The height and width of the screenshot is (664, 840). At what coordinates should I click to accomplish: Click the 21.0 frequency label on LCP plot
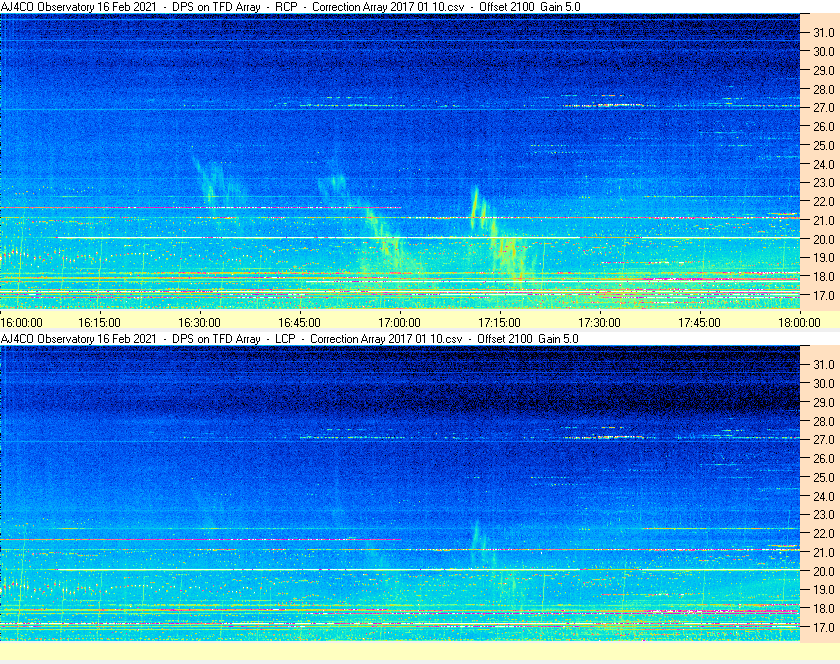click(824, 552)
